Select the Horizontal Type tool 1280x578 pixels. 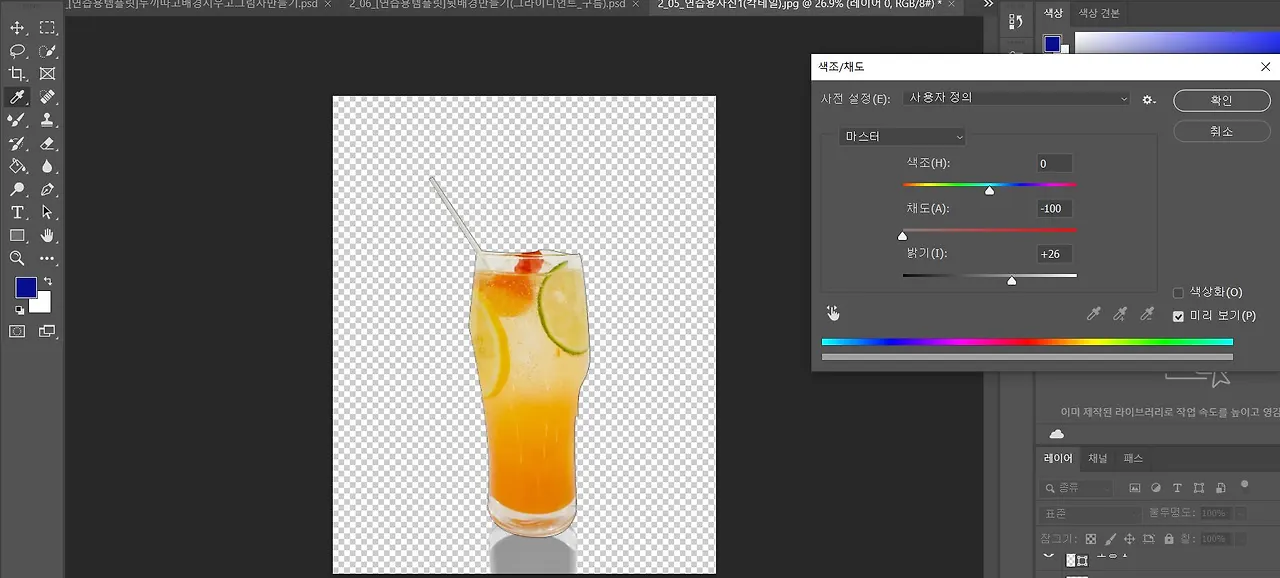pos(17,212)
